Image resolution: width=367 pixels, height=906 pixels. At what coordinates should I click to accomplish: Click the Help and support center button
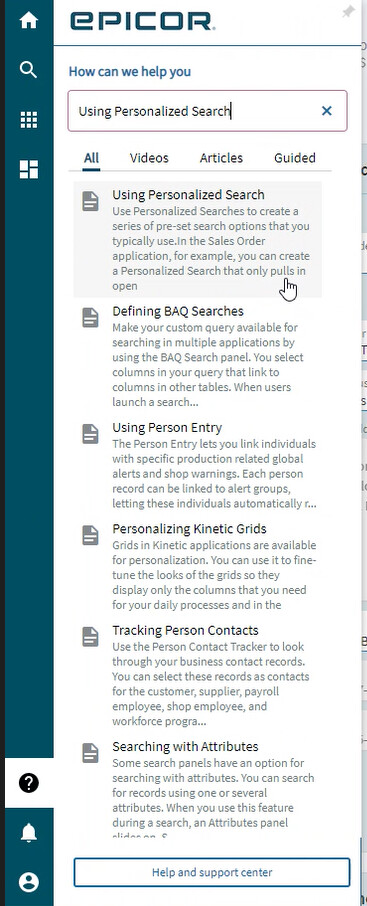click(x=212, y=872)
